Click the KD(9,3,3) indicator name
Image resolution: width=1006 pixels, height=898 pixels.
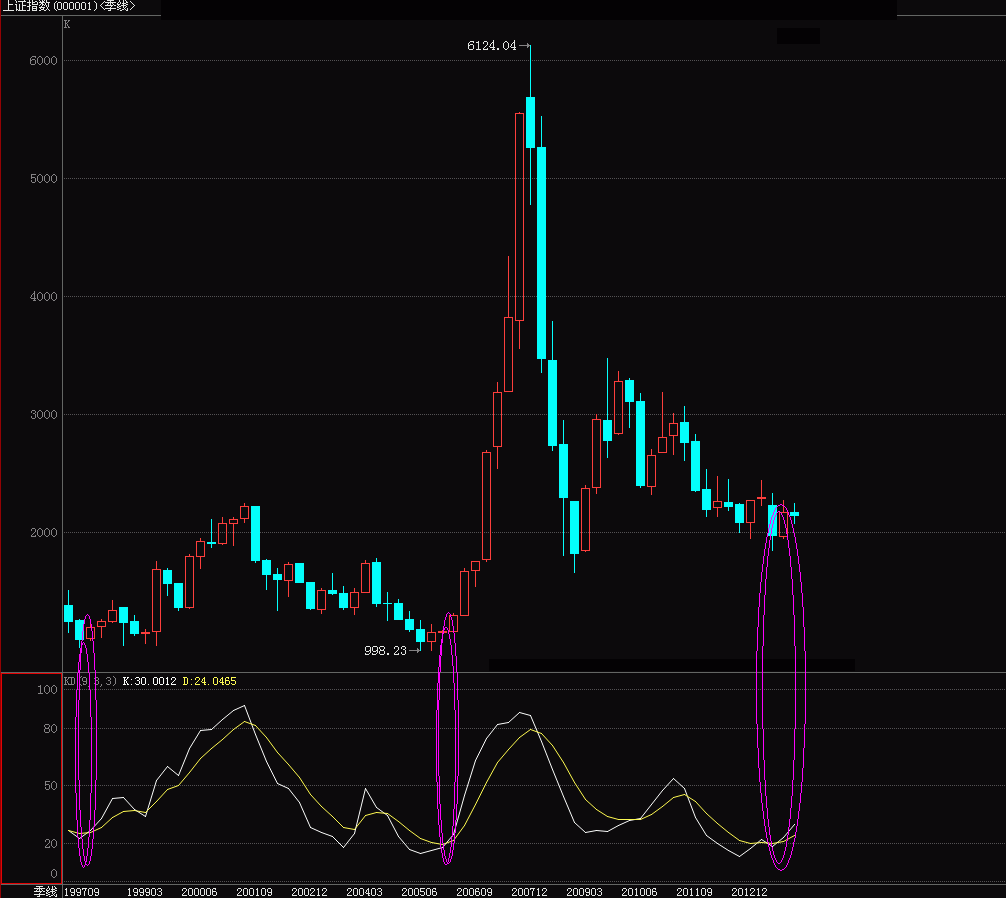(x=90, y=681)
